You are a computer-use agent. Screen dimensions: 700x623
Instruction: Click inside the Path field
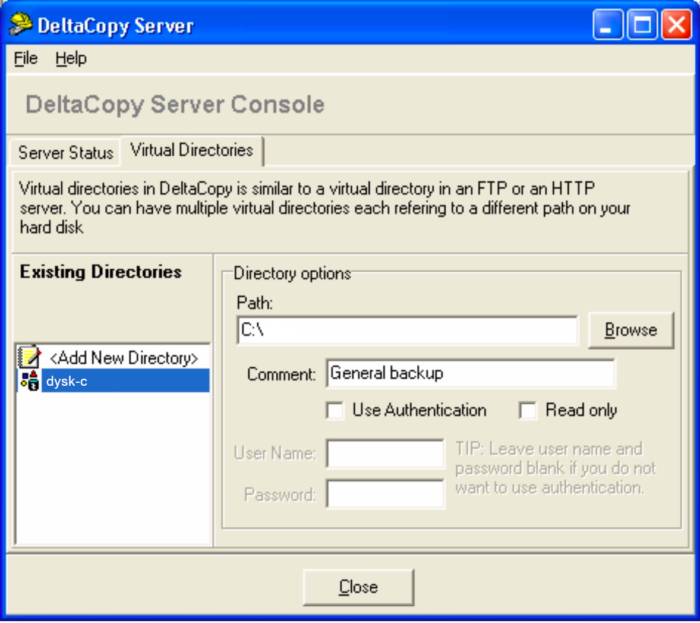(x=407, y=330)
